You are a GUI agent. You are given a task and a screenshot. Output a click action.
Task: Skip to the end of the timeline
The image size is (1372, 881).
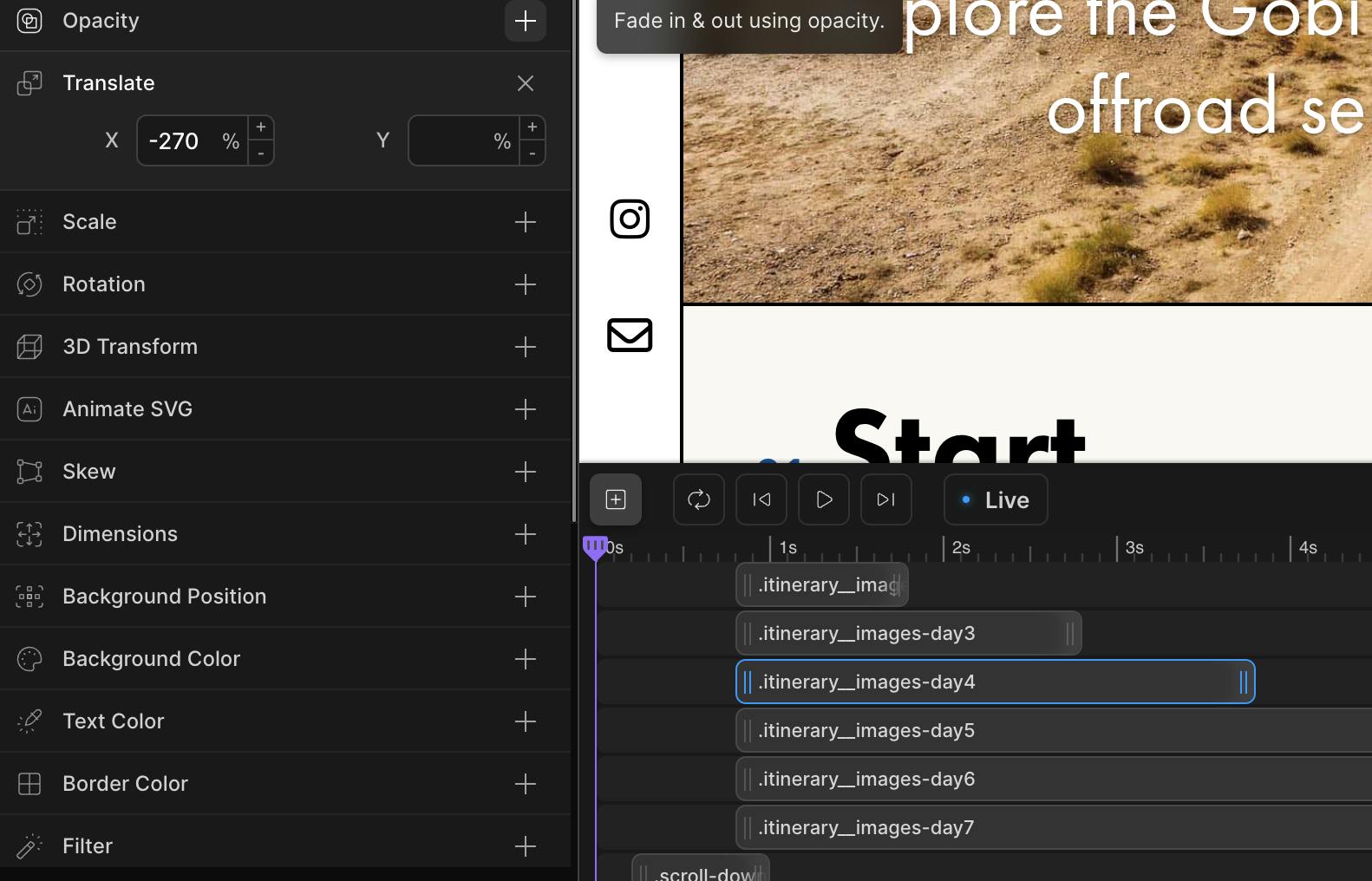[885, 499]
